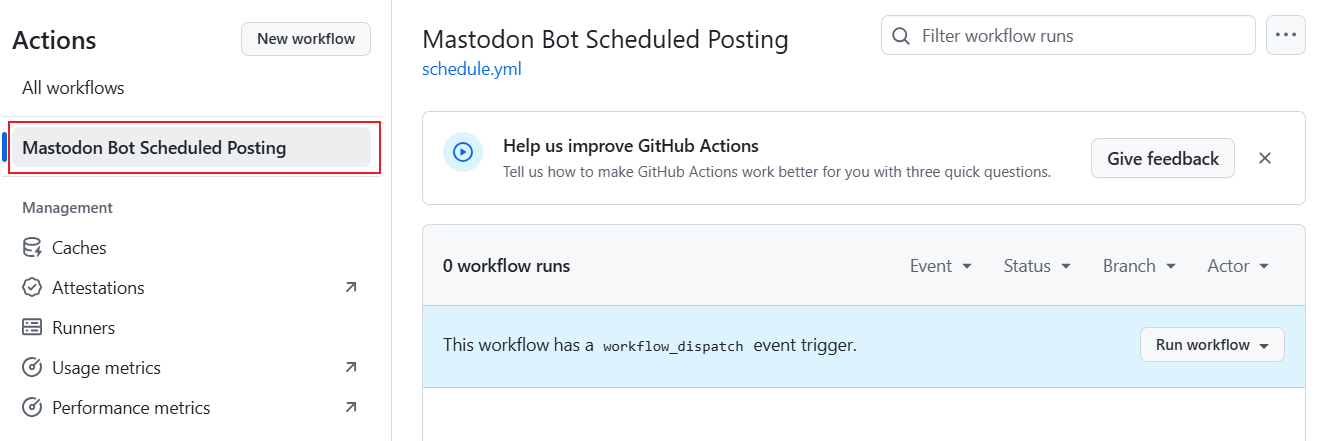
Task: Click the Caches database icon
Action: coord(32,248)
